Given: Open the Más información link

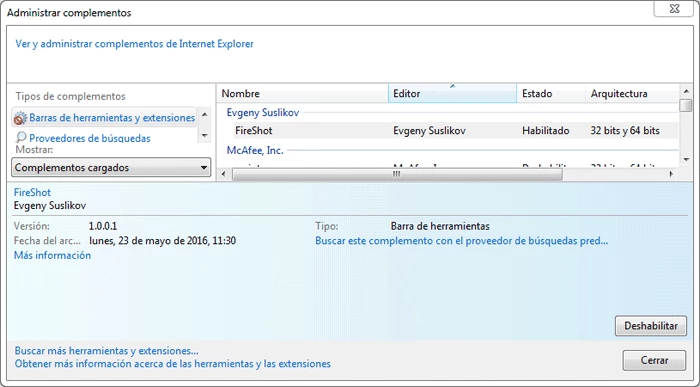Looking at the screenshot, I should 52,255.
